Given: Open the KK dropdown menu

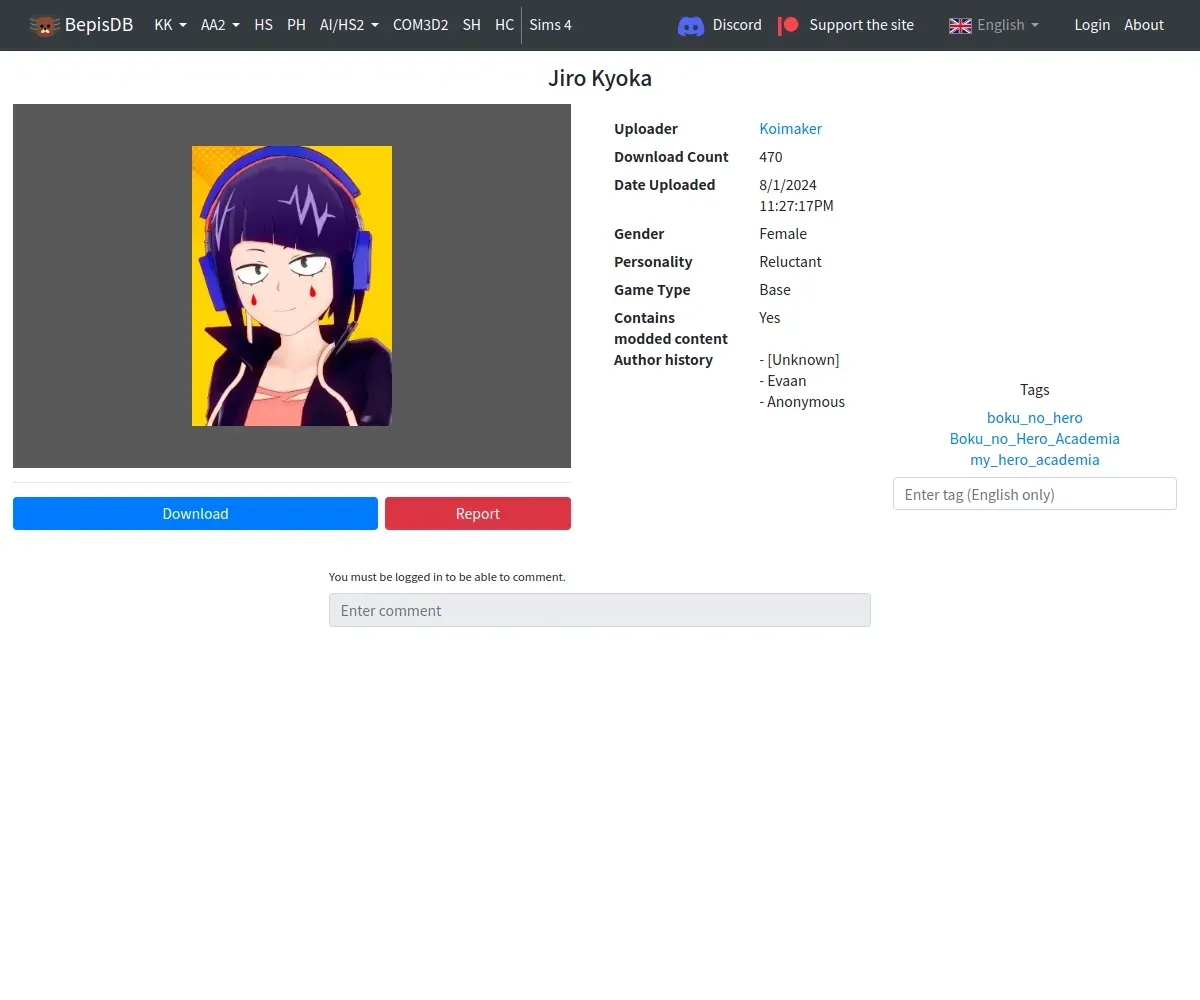Looking at the screenshot, I should [170, 25].
